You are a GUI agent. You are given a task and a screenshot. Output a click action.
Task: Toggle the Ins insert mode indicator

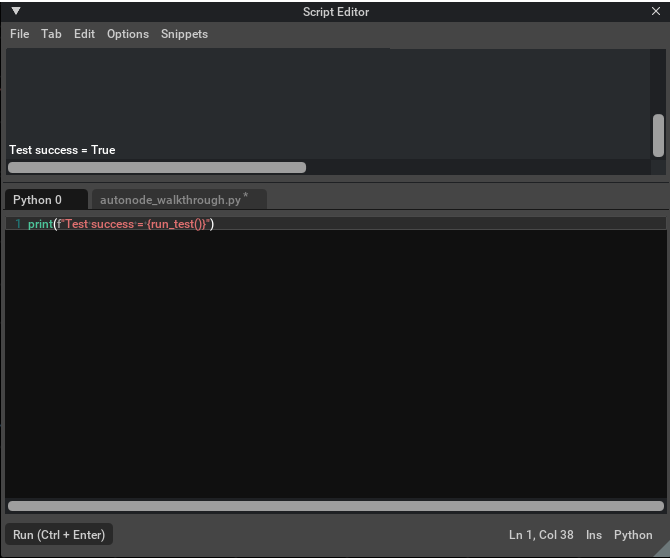[594, 535]
